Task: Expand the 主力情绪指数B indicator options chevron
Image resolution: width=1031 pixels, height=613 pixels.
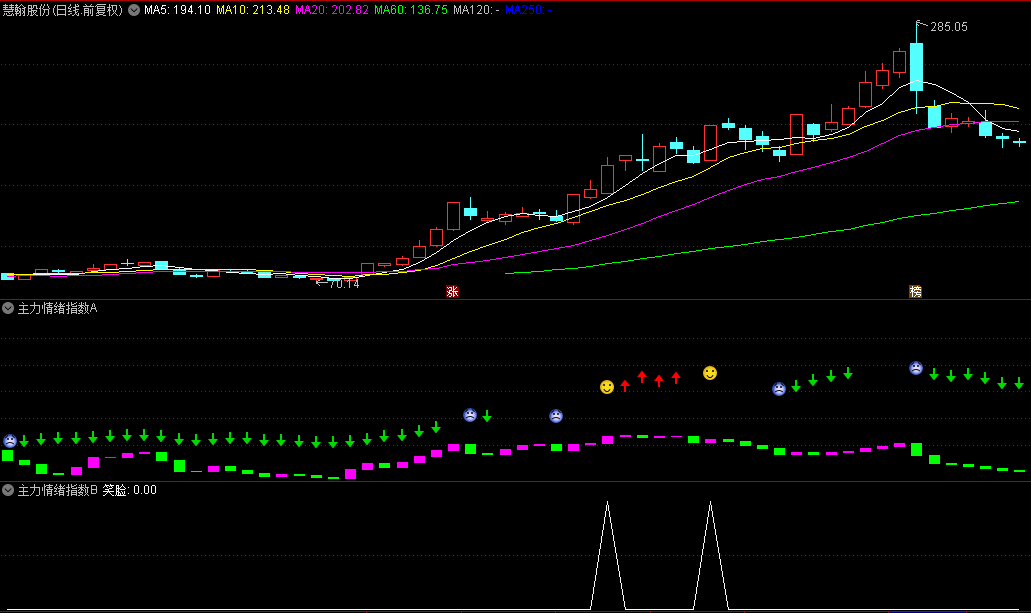Action: click(x=8, y=490)
